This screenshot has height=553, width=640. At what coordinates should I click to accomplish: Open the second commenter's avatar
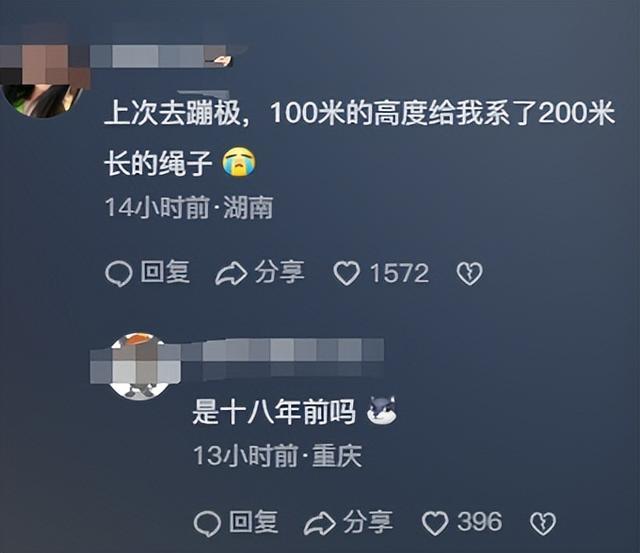138,366
